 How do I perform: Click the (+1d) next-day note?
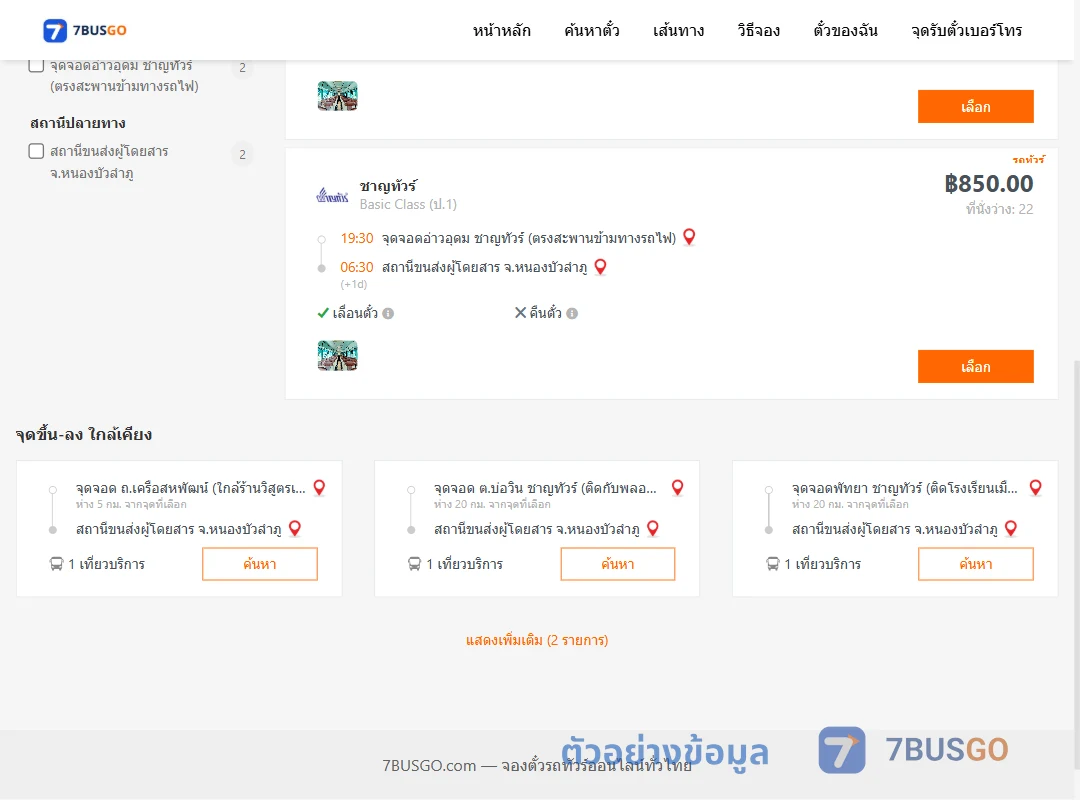tap(353, 284)
